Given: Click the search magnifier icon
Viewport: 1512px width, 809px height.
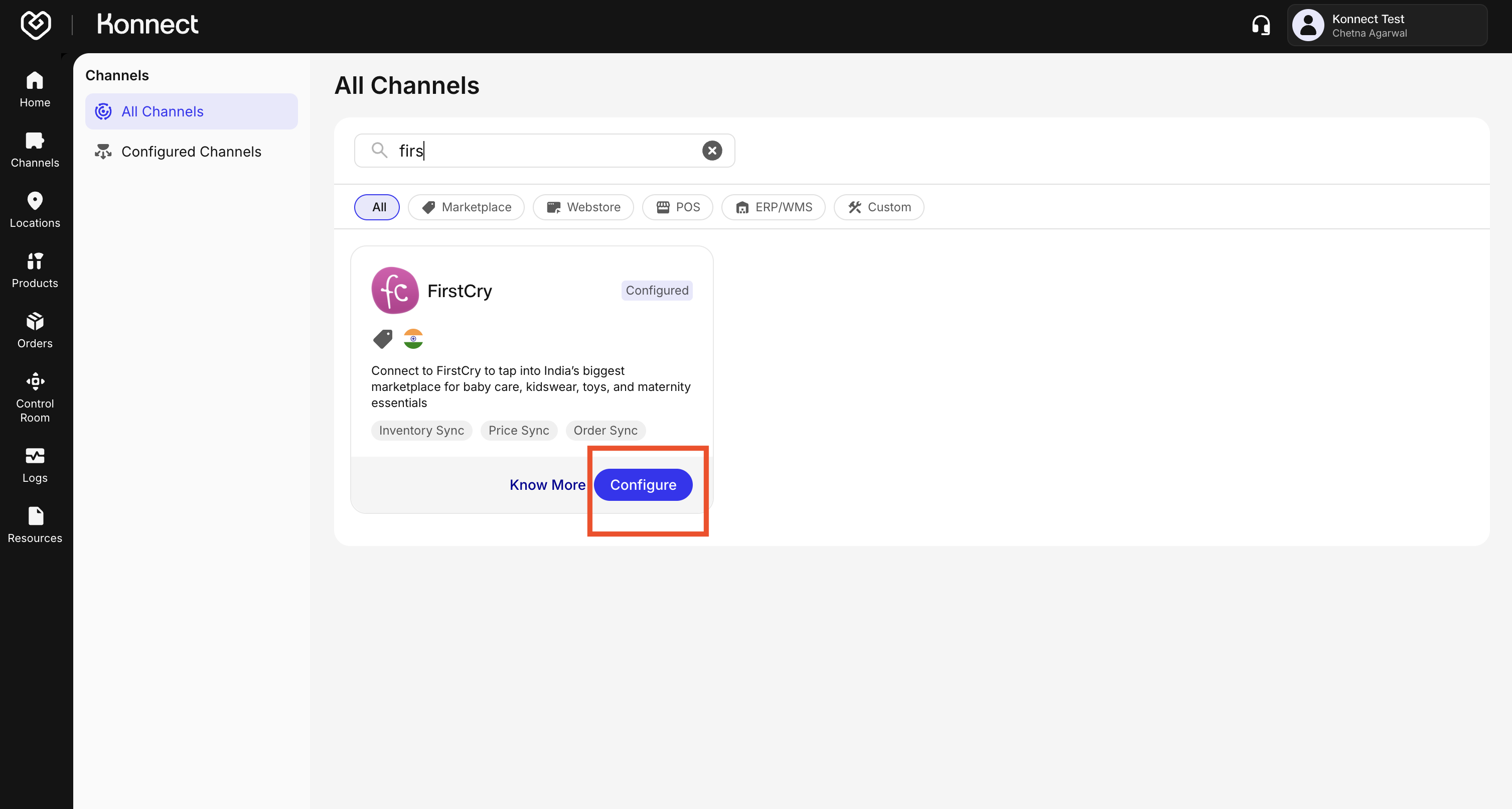Looking at the screenshot, I should pyautogui.click(x=379, y=150).
